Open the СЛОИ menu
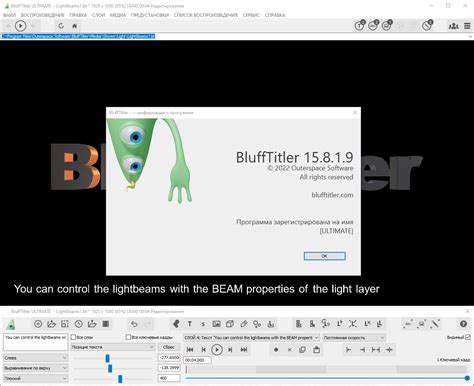 98,15
